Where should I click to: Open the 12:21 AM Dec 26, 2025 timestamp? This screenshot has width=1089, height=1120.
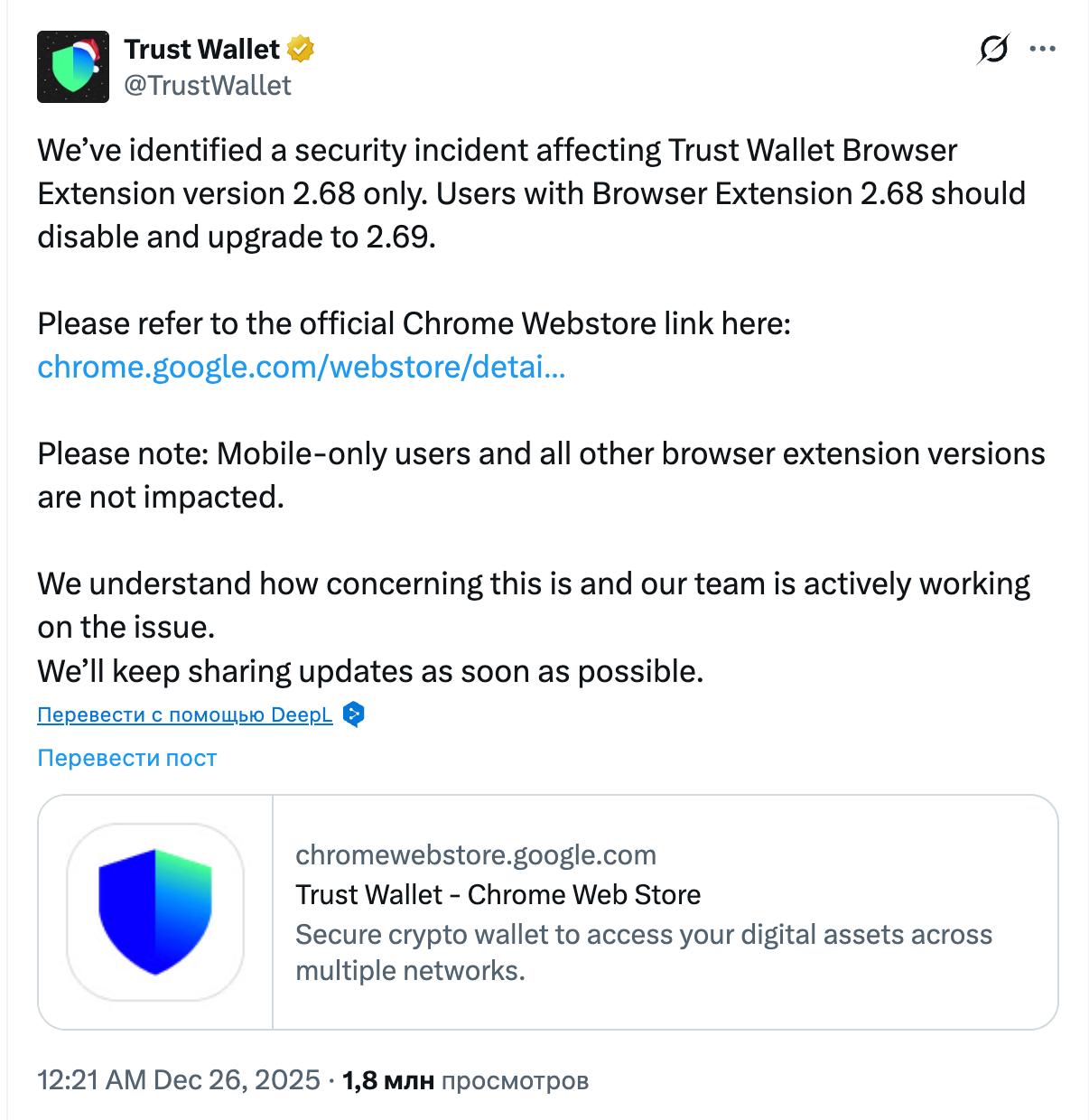click(x=179, y=1079)
